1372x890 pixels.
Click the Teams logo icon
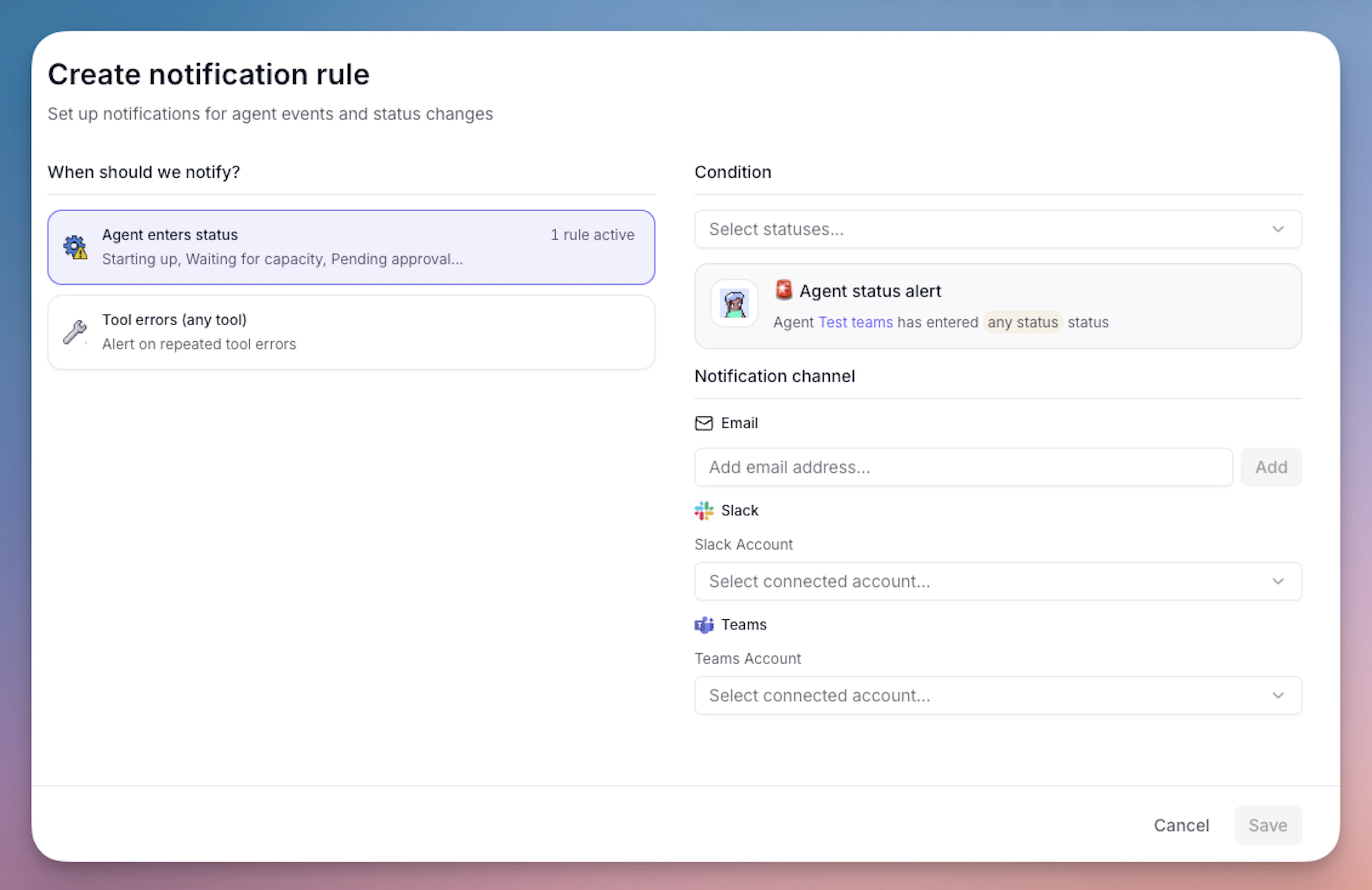(703, 625)
